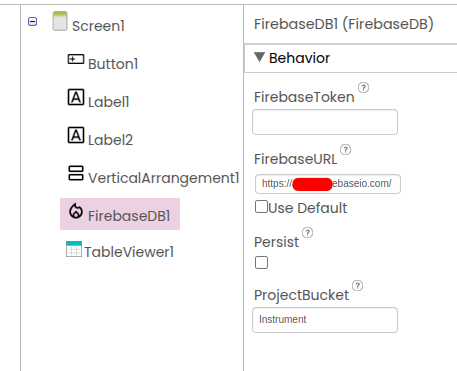Open help for FirebaseURL property
The height and width of the screenshot is (371, 457).
click(x=346, y=150)
